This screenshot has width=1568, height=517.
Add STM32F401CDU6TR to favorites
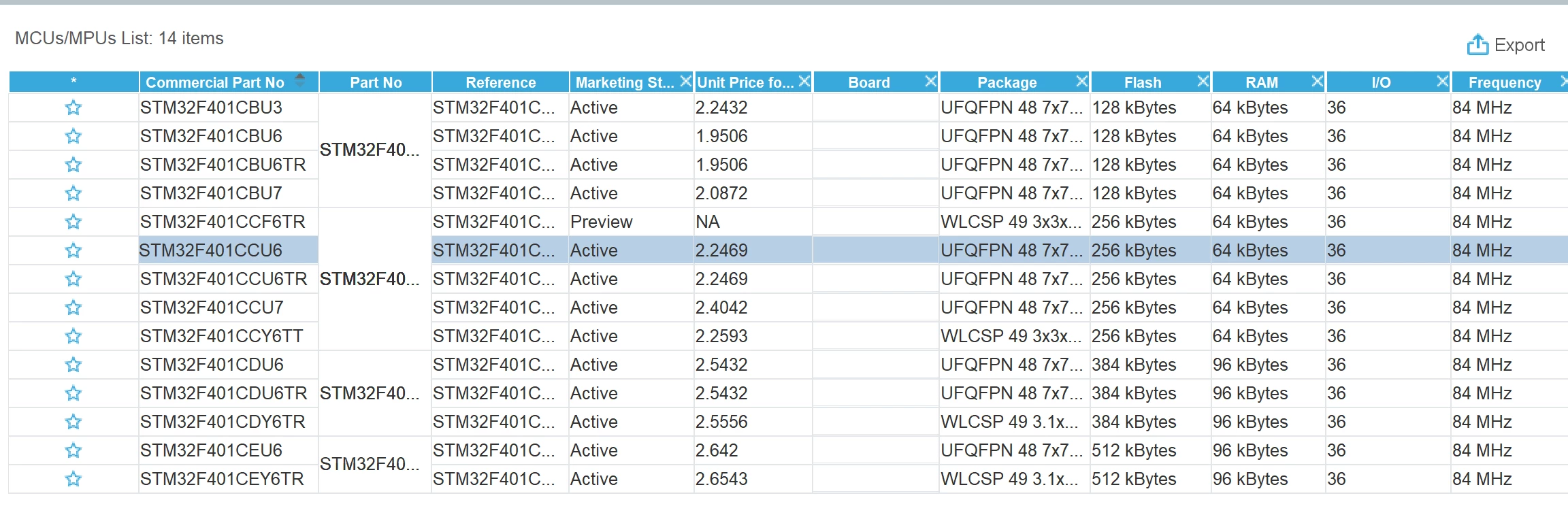pos(73,393)
